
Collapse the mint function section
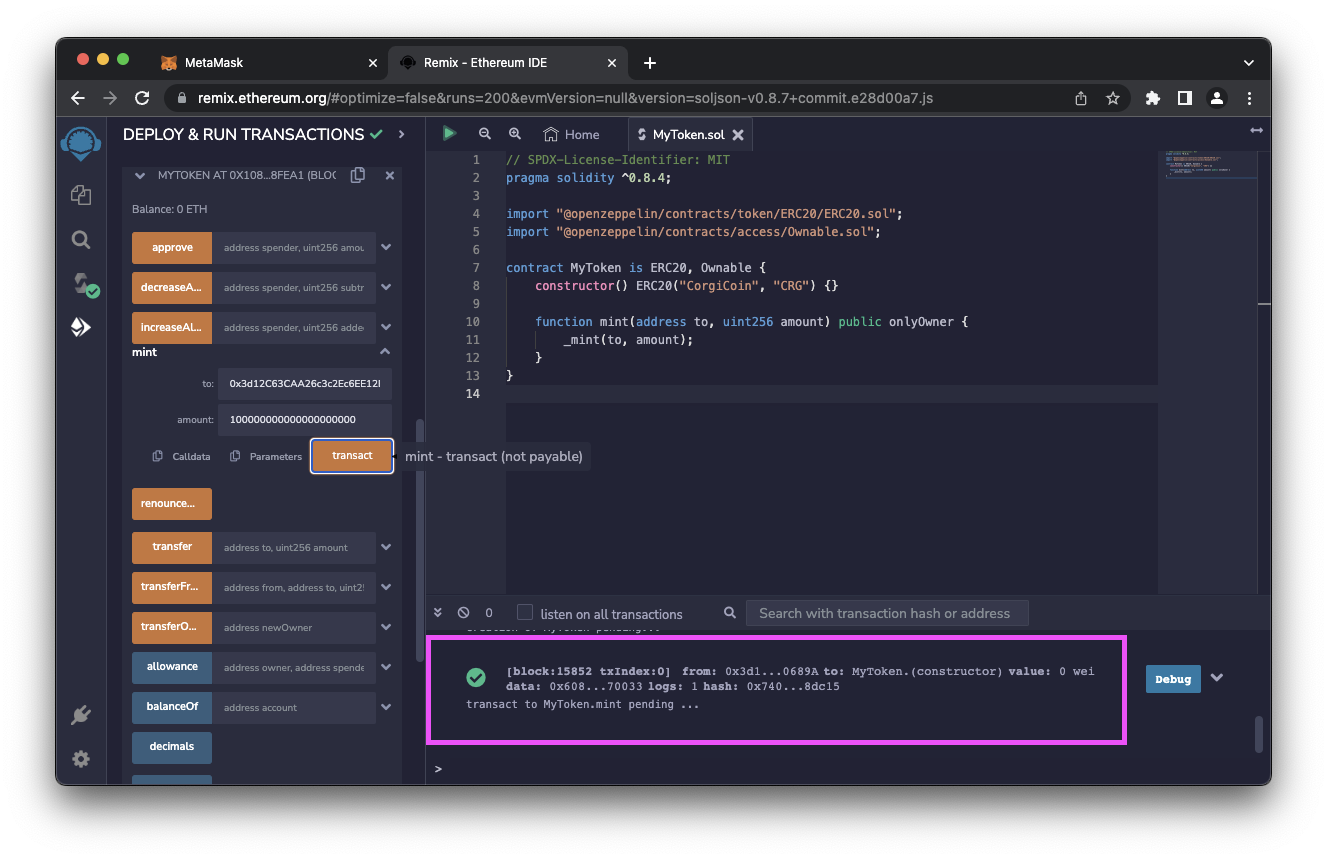coord(385,352)
